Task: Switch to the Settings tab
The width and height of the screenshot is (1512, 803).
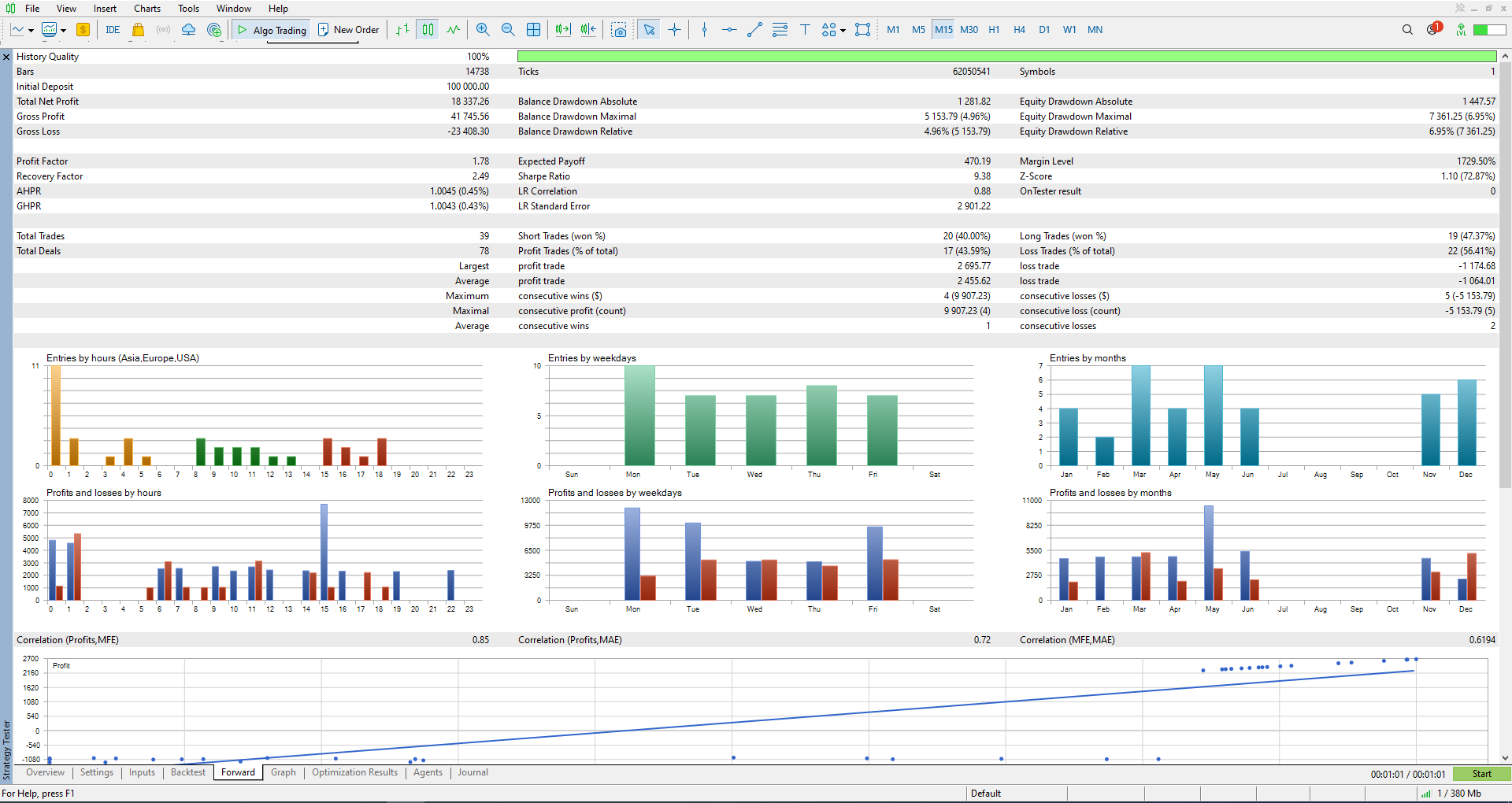Action: point(97,772)
